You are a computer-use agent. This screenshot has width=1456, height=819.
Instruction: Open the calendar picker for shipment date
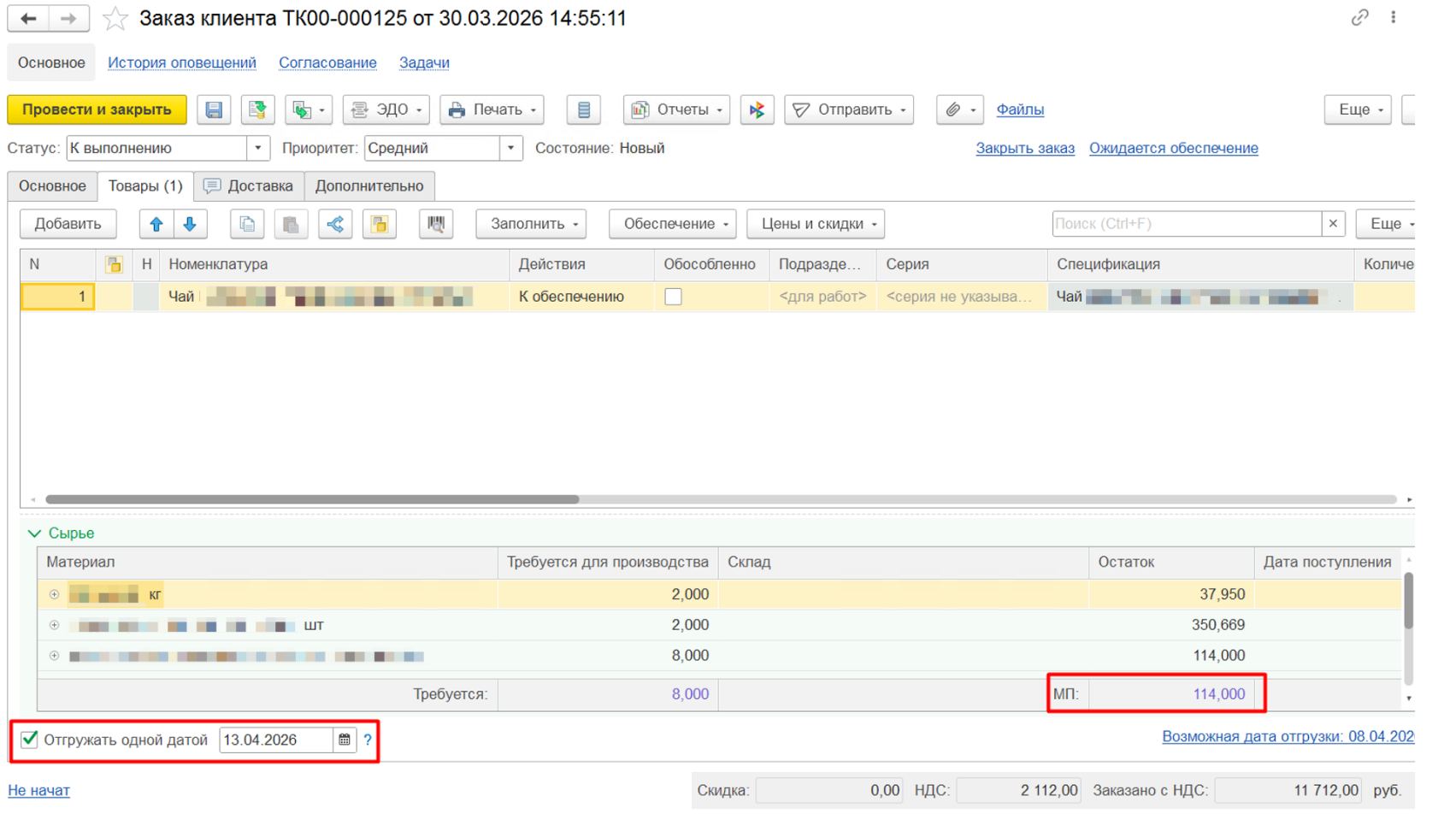click(345, 740)
